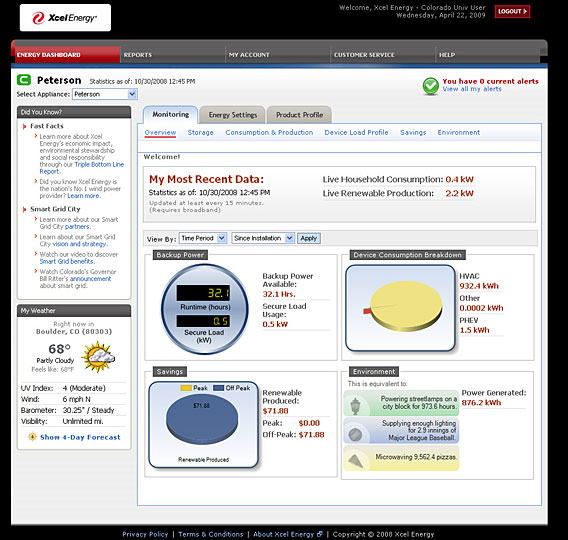Open the About Xcel Energy footer link
This screenshot has width=568, height=540.
coord(284,534)
